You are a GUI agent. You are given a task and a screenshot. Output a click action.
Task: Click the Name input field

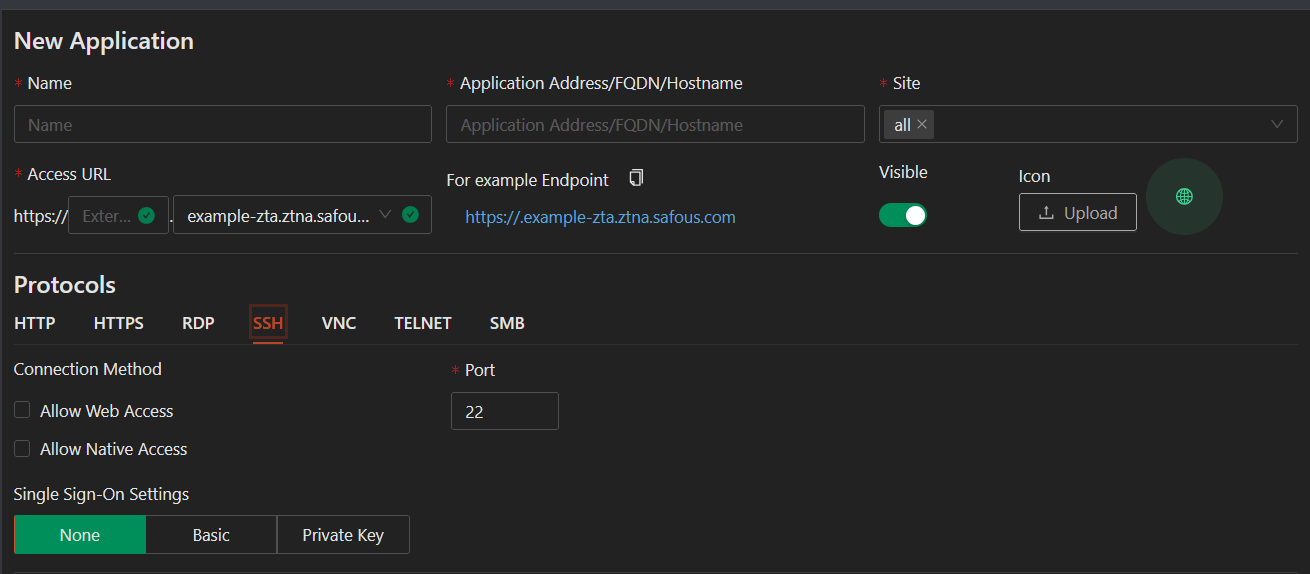tap(223, 124)
